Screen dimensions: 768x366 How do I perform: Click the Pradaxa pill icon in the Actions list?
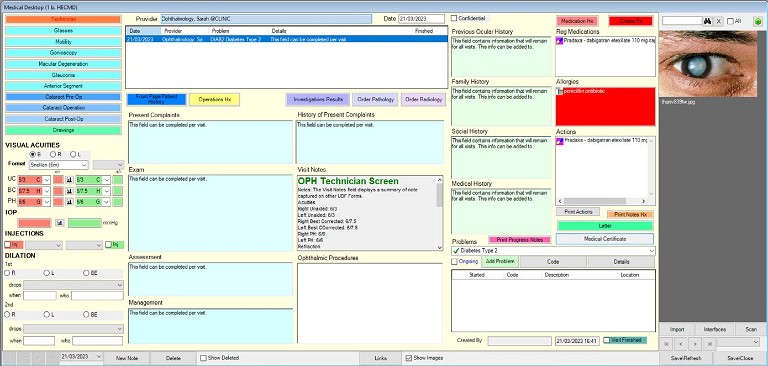pyautogui.click(x=560, y=141)
